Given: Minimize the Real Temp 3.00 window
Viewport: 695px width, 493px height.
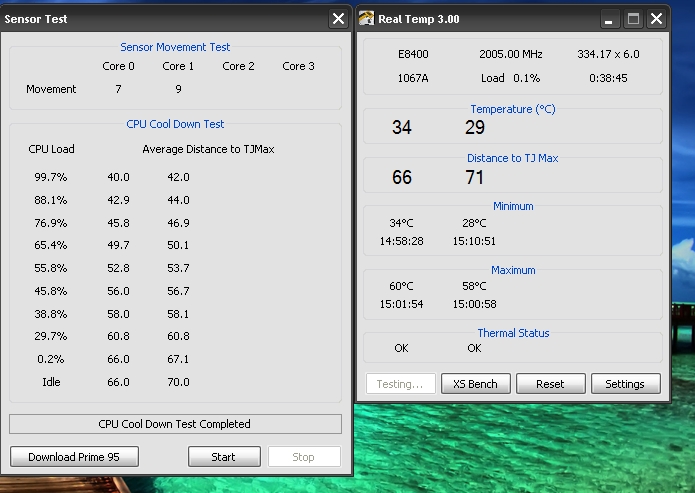Looking at the screenshot, I should click(609, 19).
